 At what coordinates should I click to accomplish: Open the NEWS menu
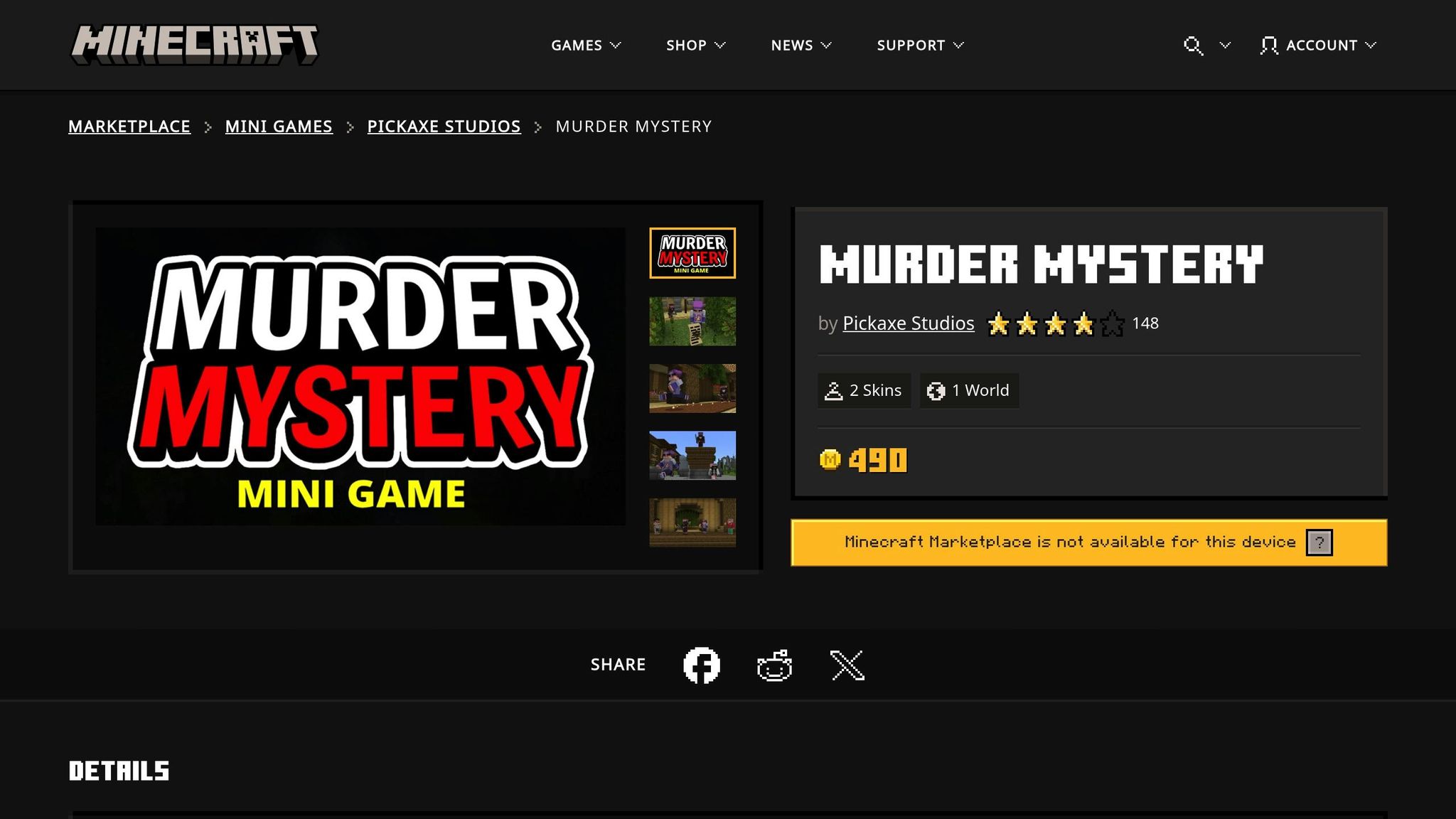(801, 45)
